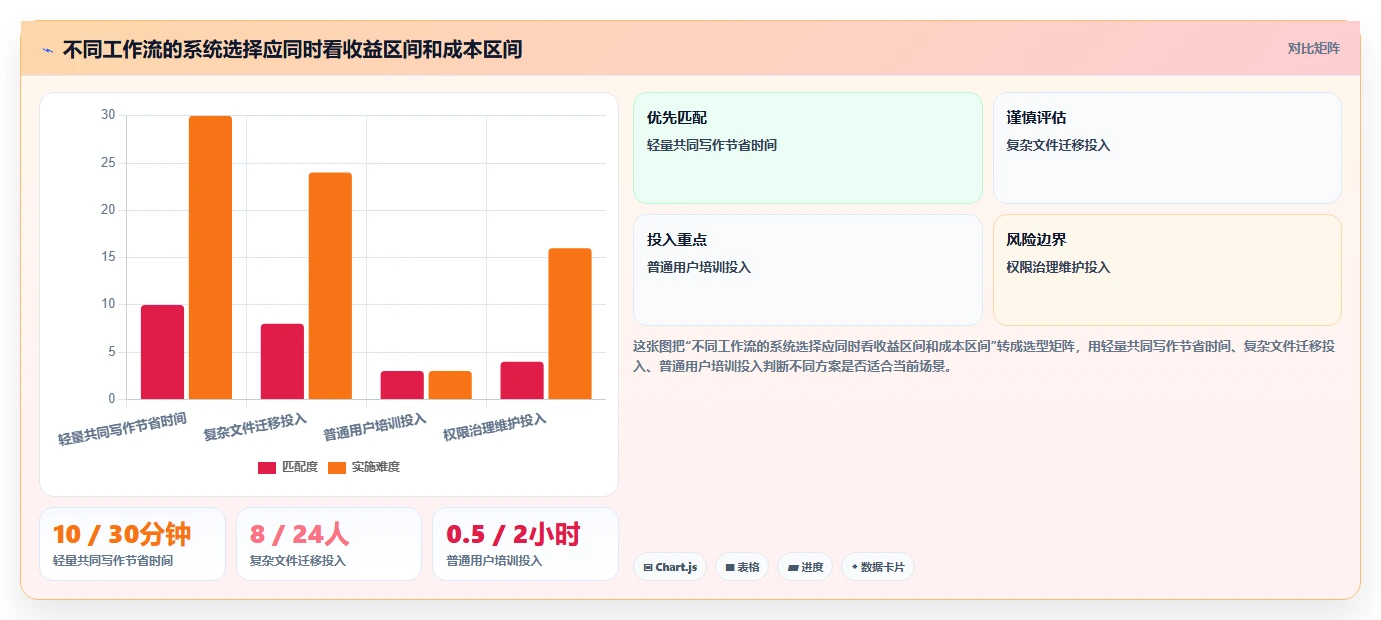Click the red 匹配度 bar for 复杂文件迁移投入
The width and height of the screenshot is (1381, 620).
pos(282,362)
